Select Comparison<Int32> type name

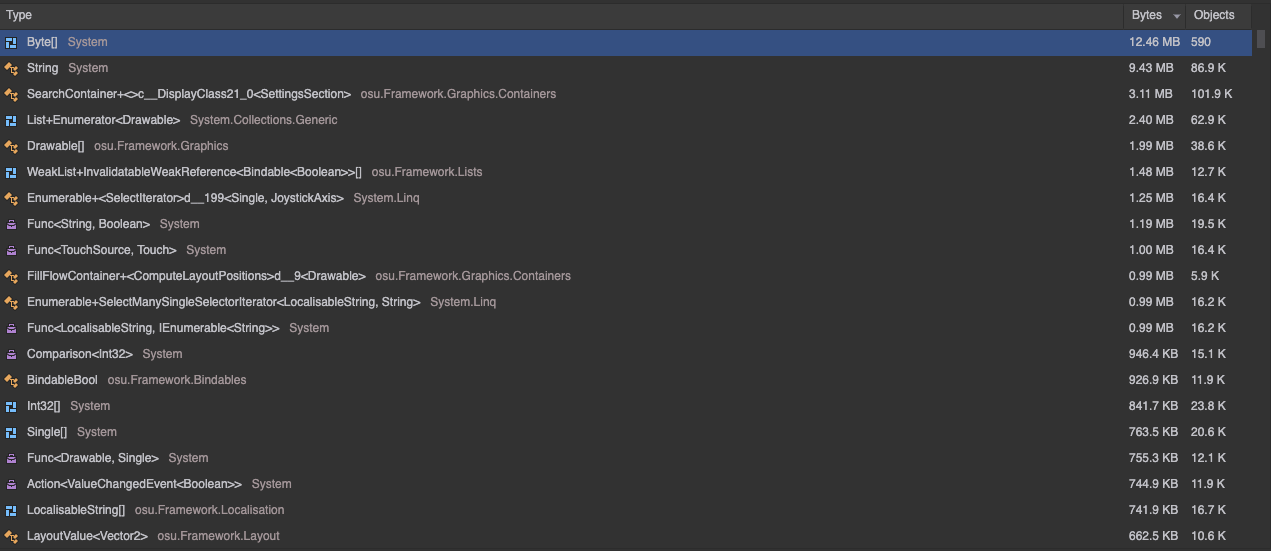coord(80,354)
